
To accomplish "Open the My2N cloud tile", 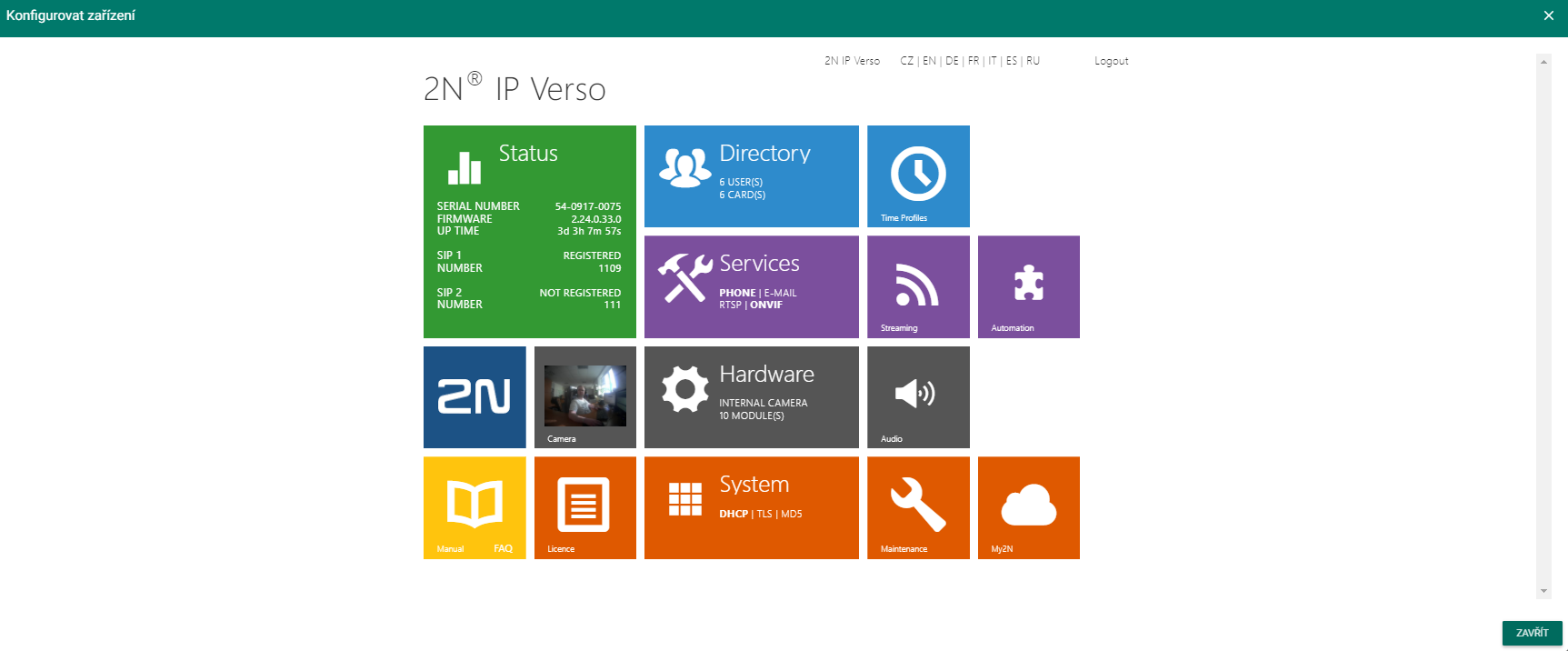I will click(x=1029, y=508).
